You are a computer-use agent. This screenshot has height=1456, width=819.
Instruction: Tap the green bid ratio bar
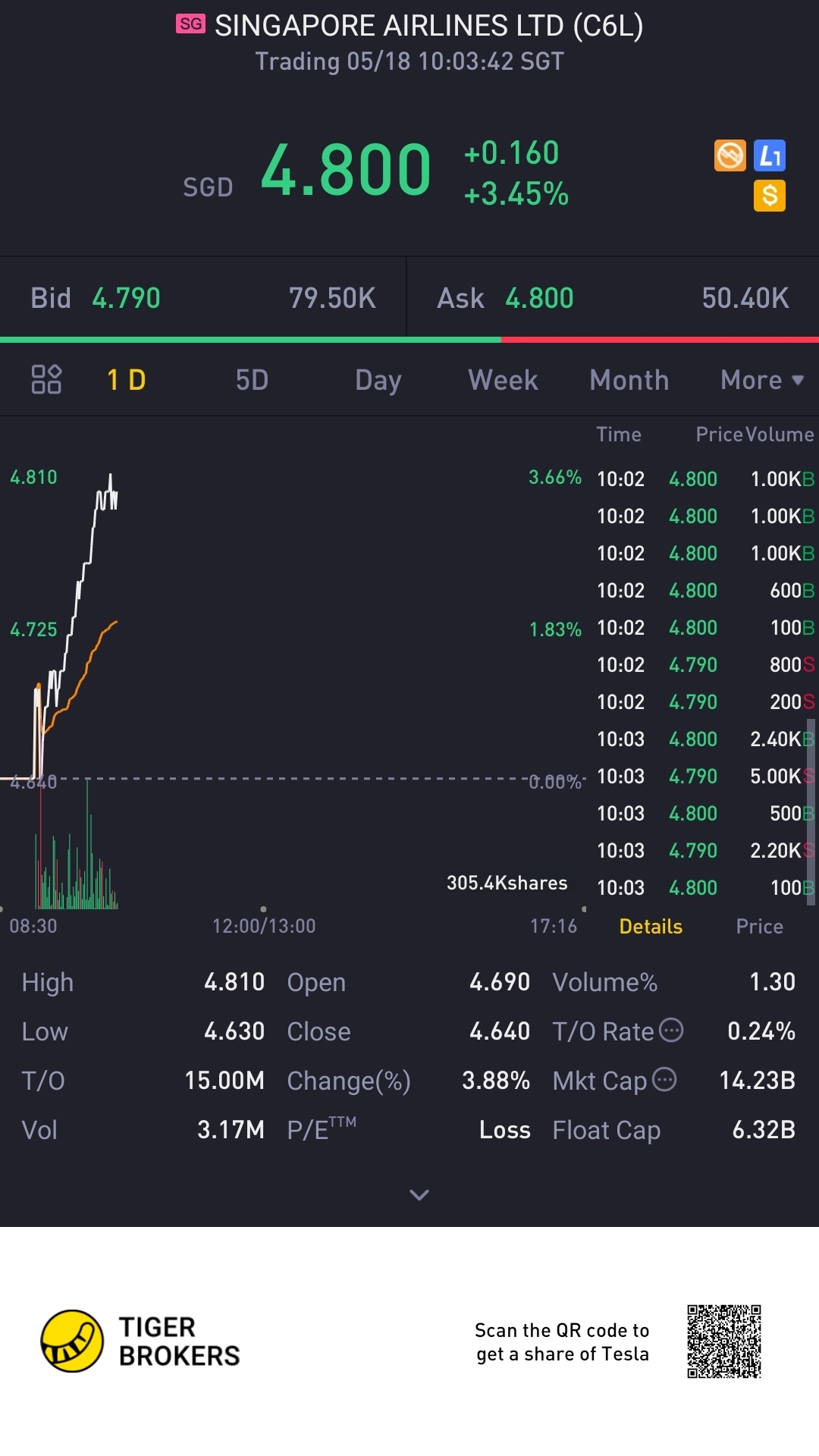click(x=250, y=340)
